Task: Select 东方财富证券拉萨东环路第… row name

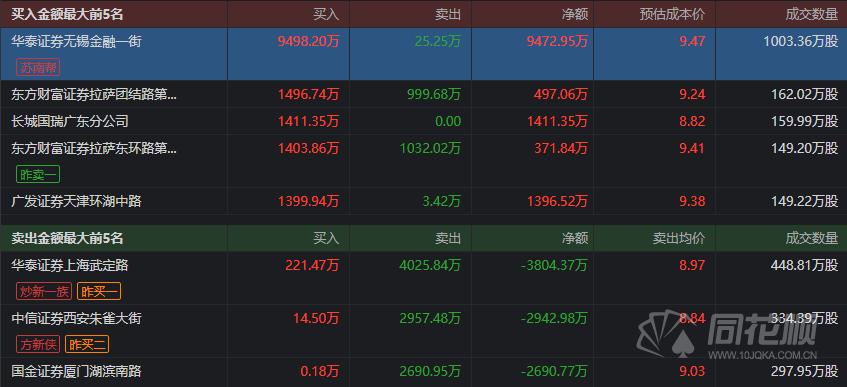Action: click(94, 148)
